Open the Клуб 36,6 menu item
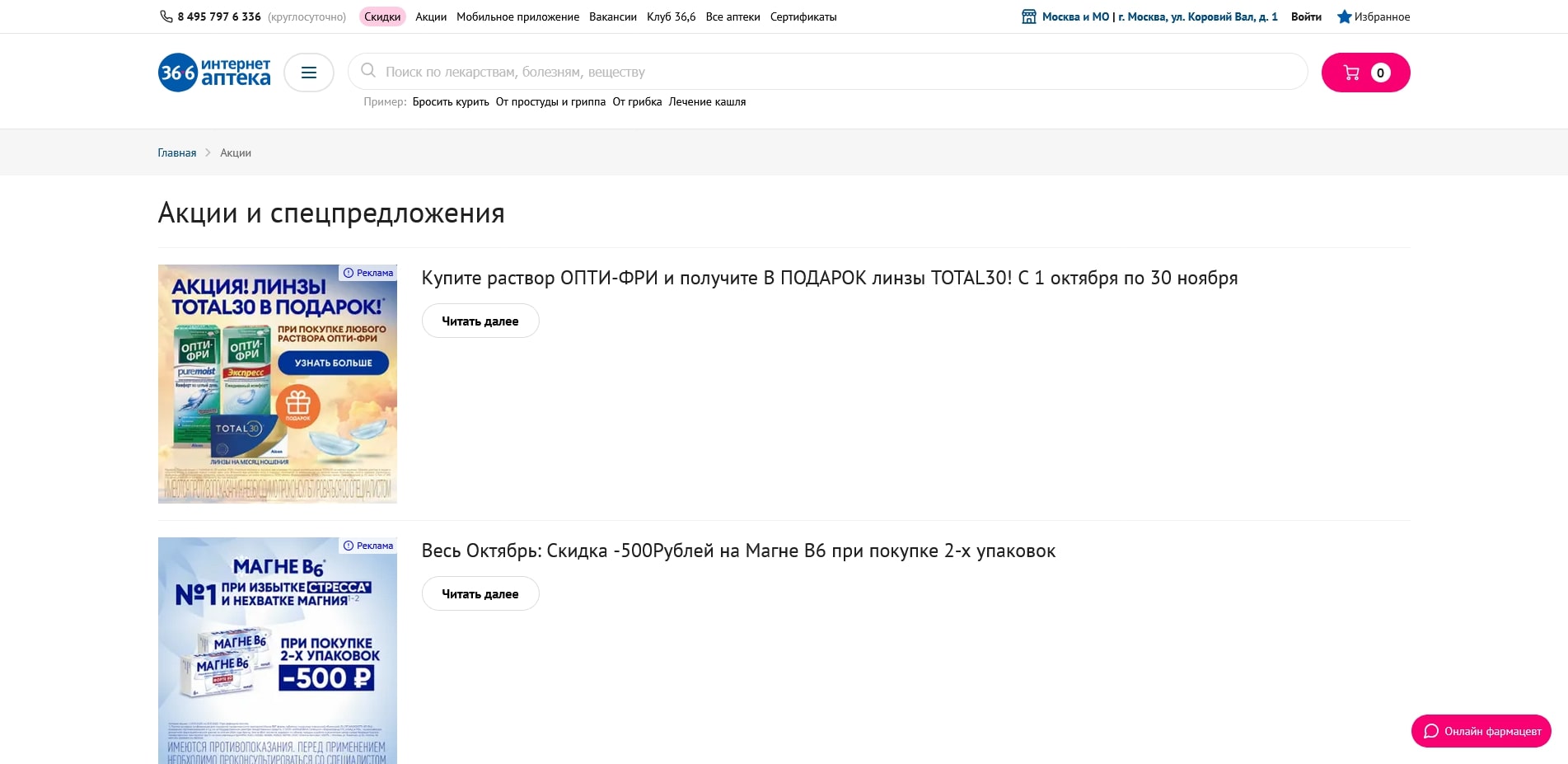This screenshot has width=1568, height=764. pos(671,16)
